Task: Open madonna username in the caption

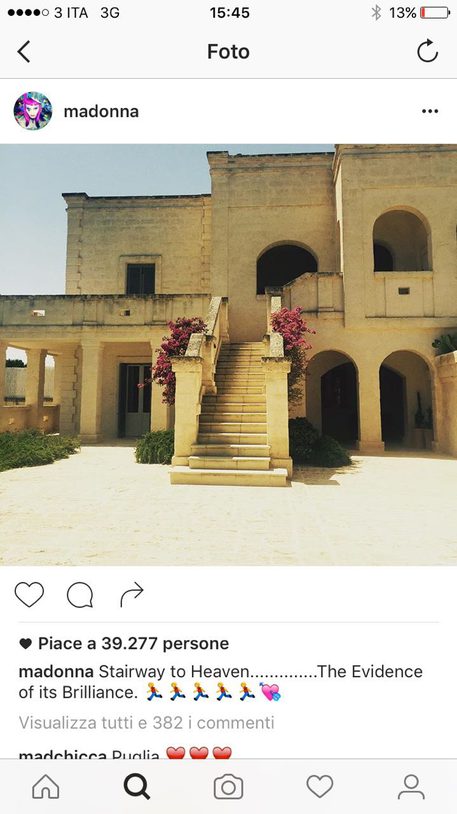Action: (x=56, y=671)
